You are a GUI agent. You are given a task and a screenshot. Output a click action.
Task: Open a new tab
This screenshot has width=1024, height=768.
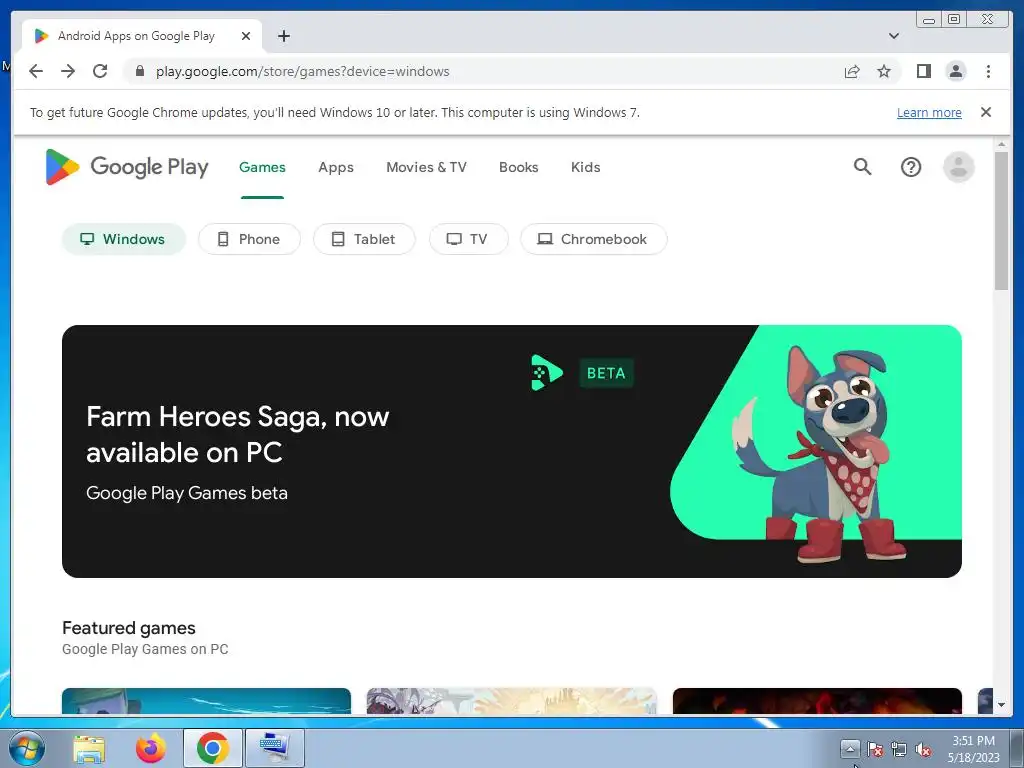click(x=283, y=36)
